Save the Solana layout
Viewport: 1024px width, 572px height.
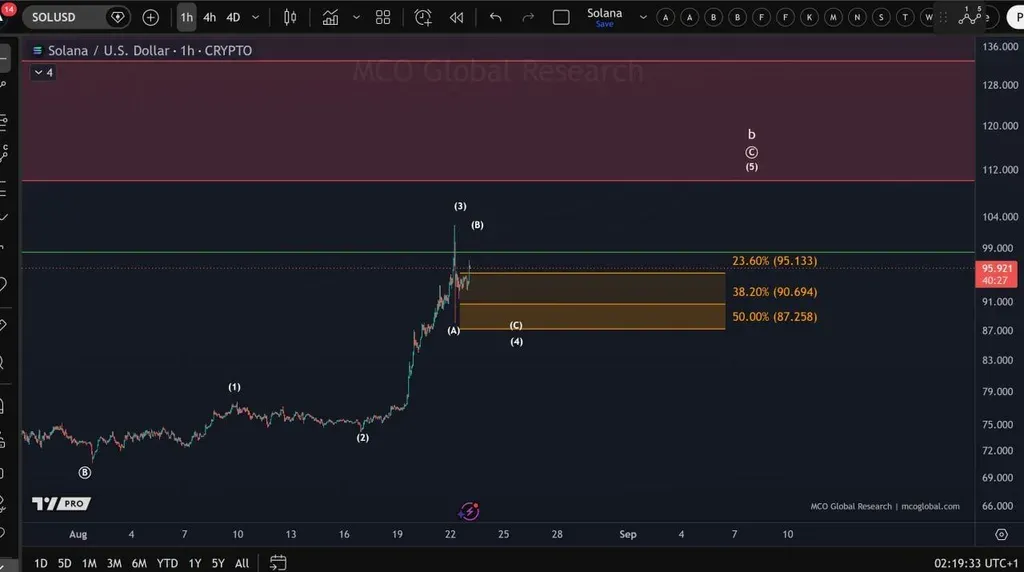pos(605,24)
